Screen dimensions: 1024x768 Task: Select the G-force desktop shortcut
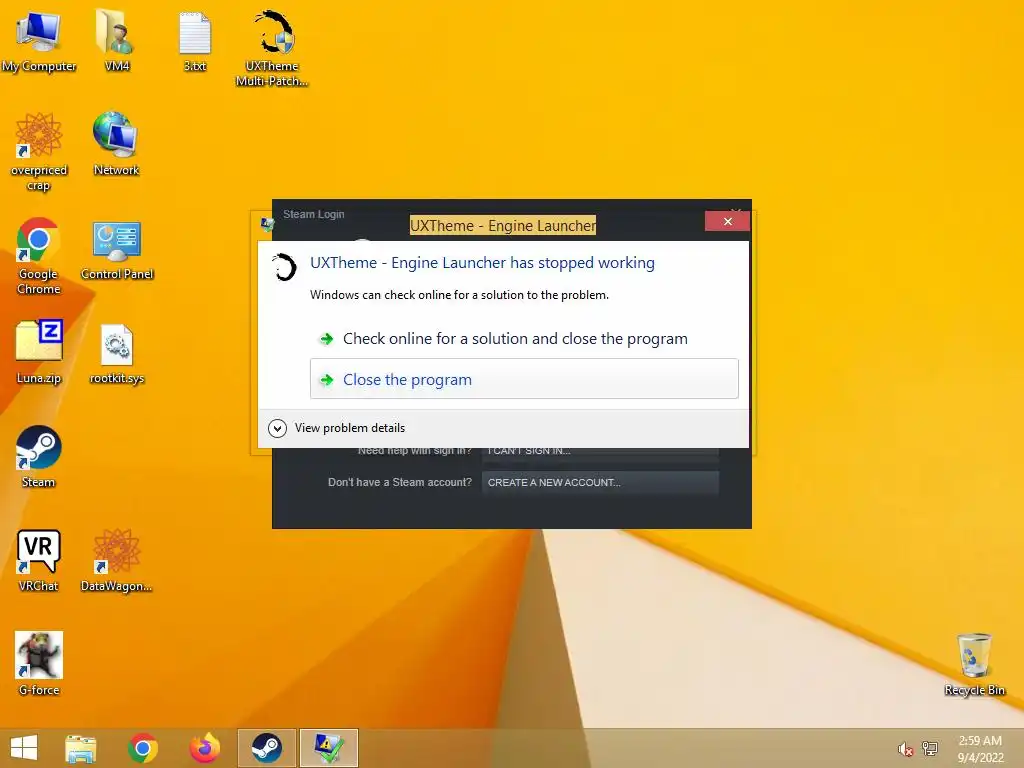(39, 664)
